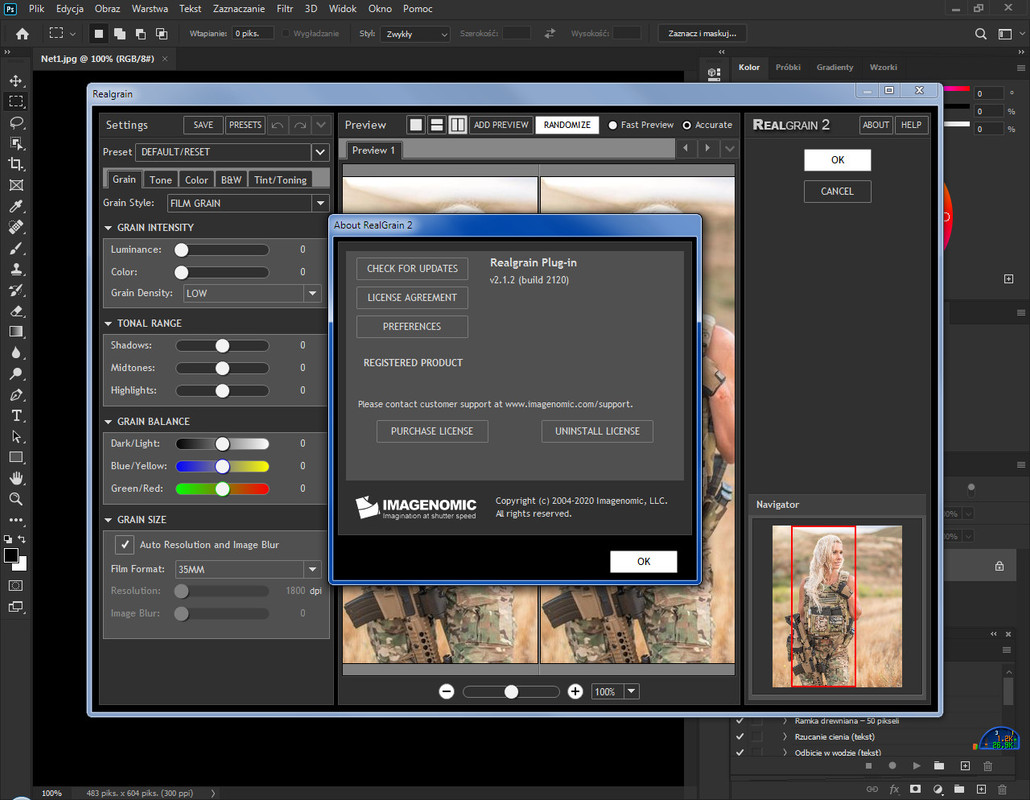Select the Move tool in Photoshop toolbar
1030x800 pixels.
point(16,81)
